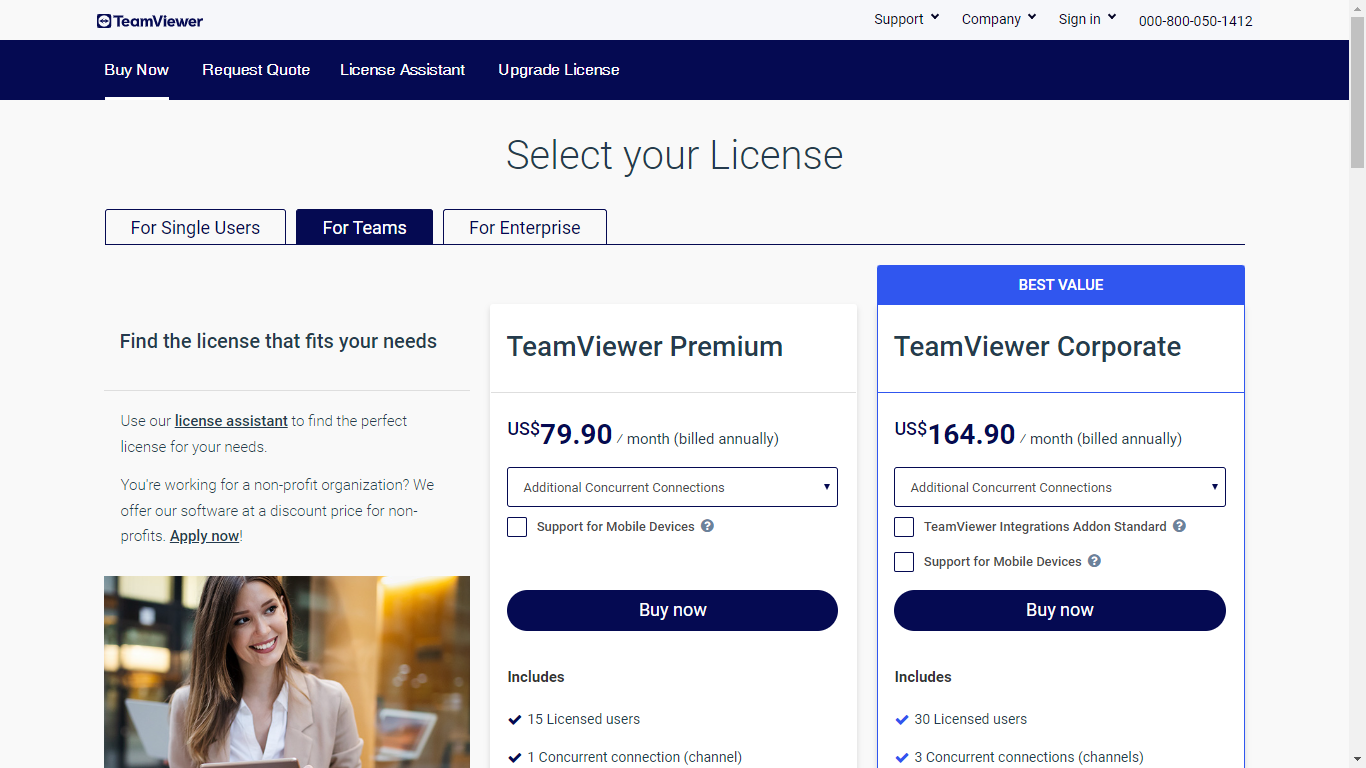Click the BEST VALUE banner
This screenshot has height=768, width=1366.
coord(1061,285)
